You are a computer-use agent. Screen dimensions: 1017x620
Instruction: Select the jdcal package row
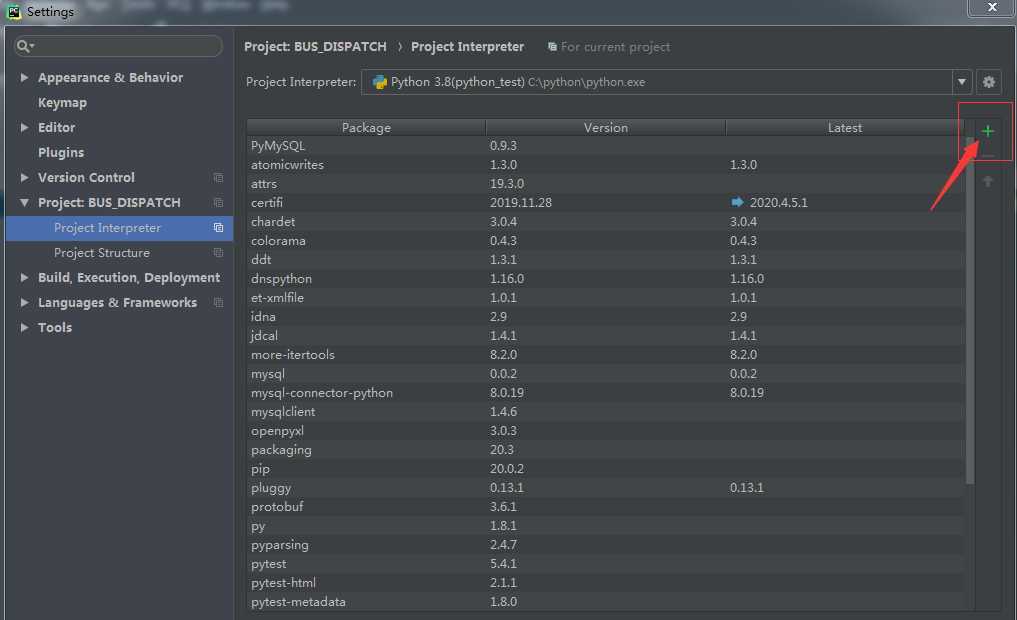(605, 336)
